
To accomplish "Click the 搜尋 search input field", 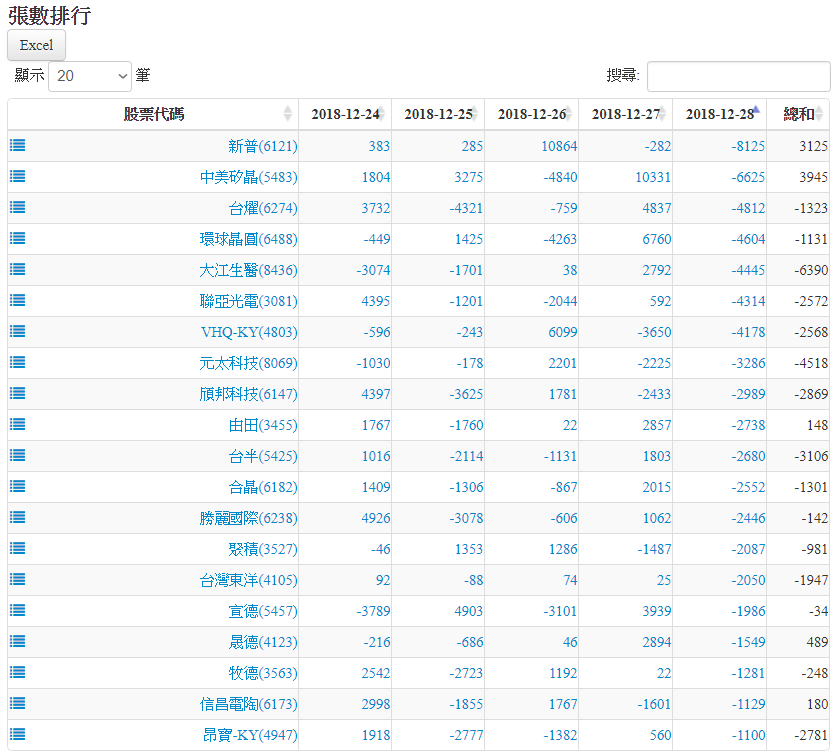I will (738, 76).
